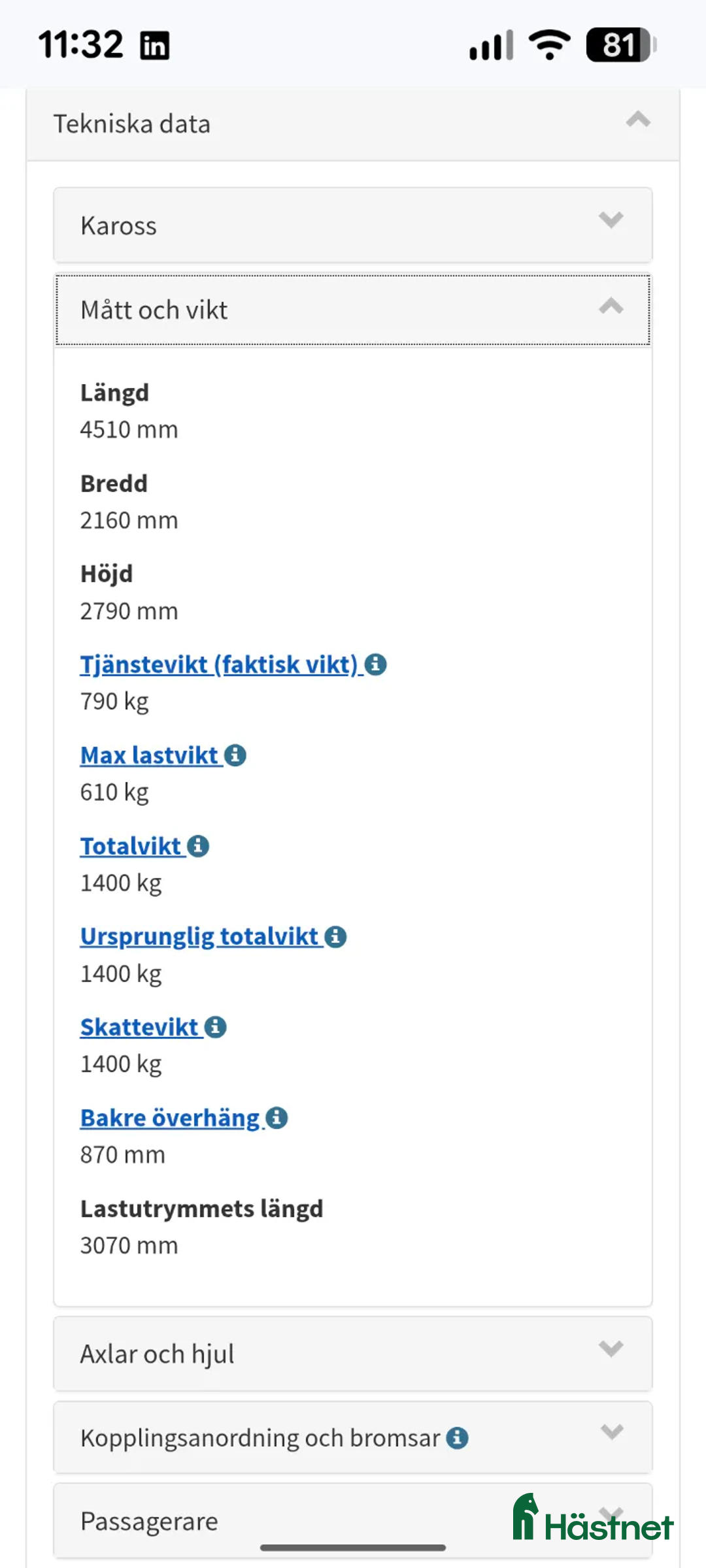Tap the battery indicator showing 81

(615, 44)
